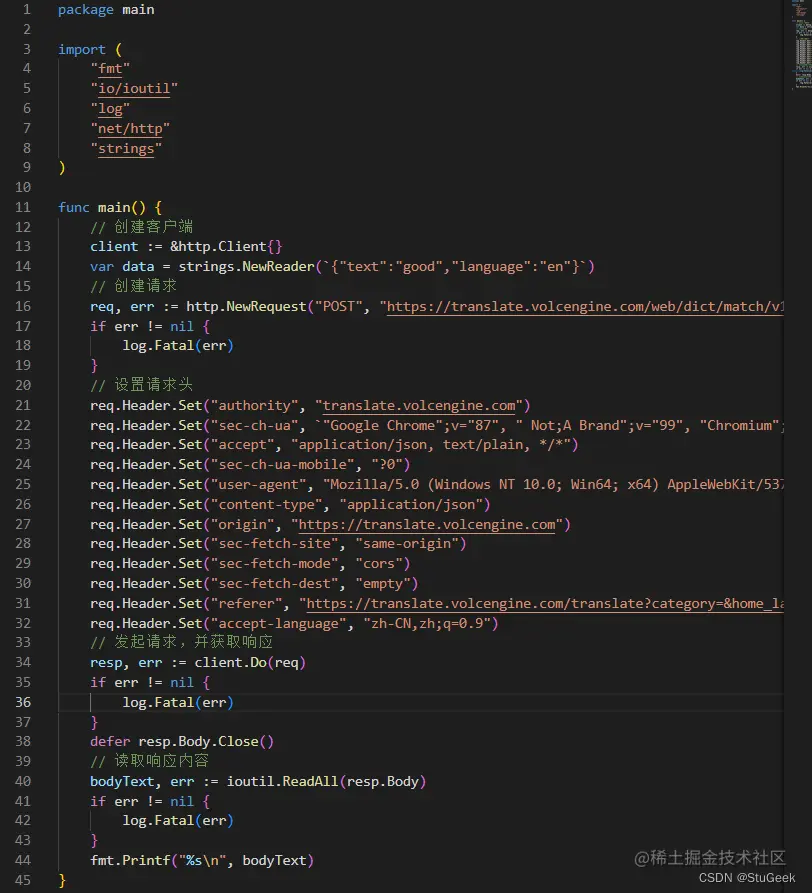Click the comment "// 发起请求，并获取响应"
The width and height of the screenshot is (812, 893).
click(182, 642)
